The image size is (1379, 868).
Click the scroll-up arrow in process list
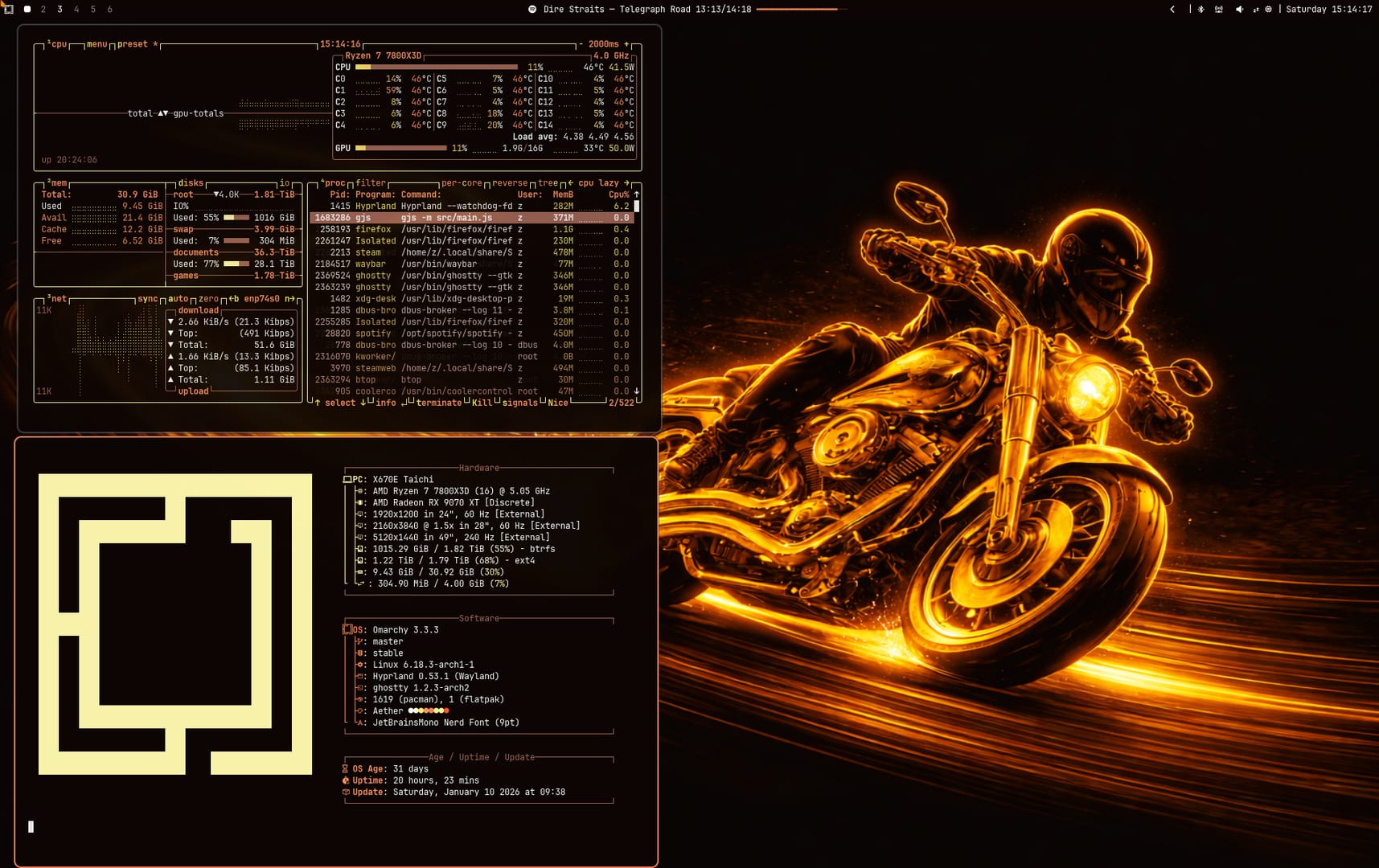[637, 194]
